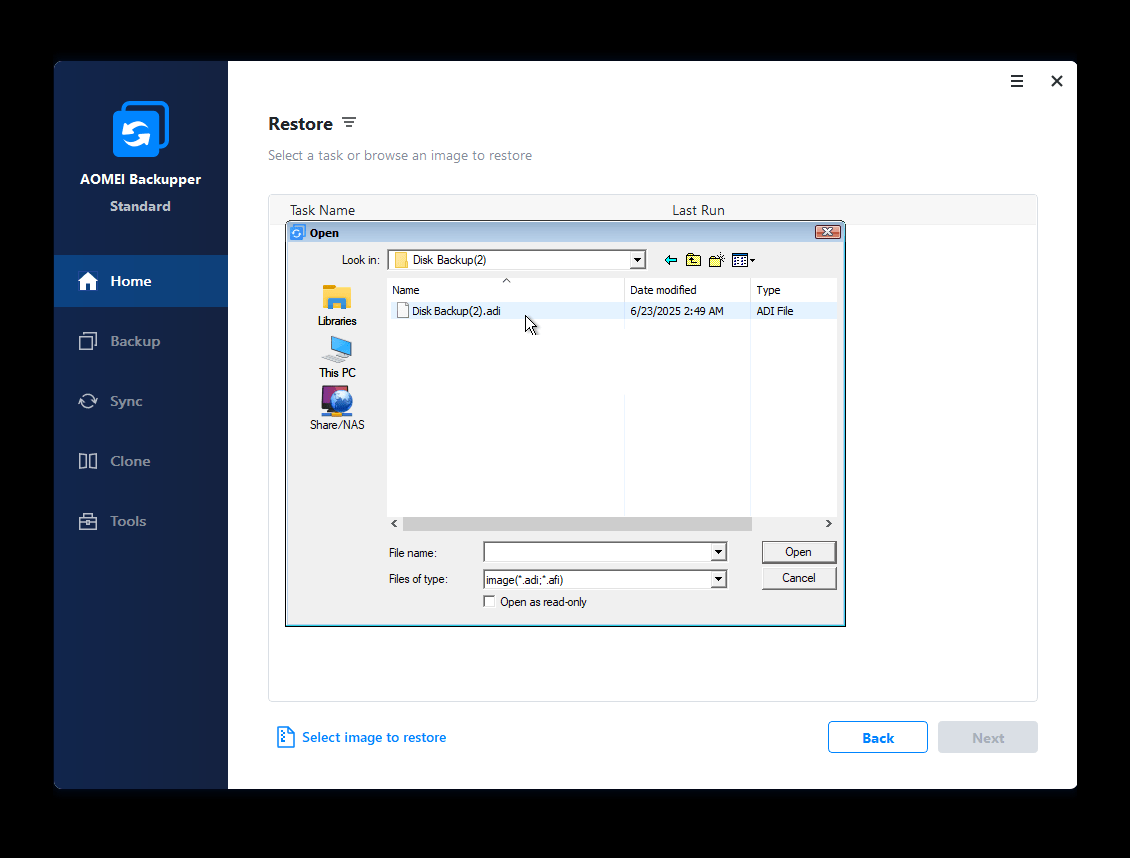1130x858 pixels.
Task: Click the AOMEI Backupper logo
Action: tap(140, 128)
